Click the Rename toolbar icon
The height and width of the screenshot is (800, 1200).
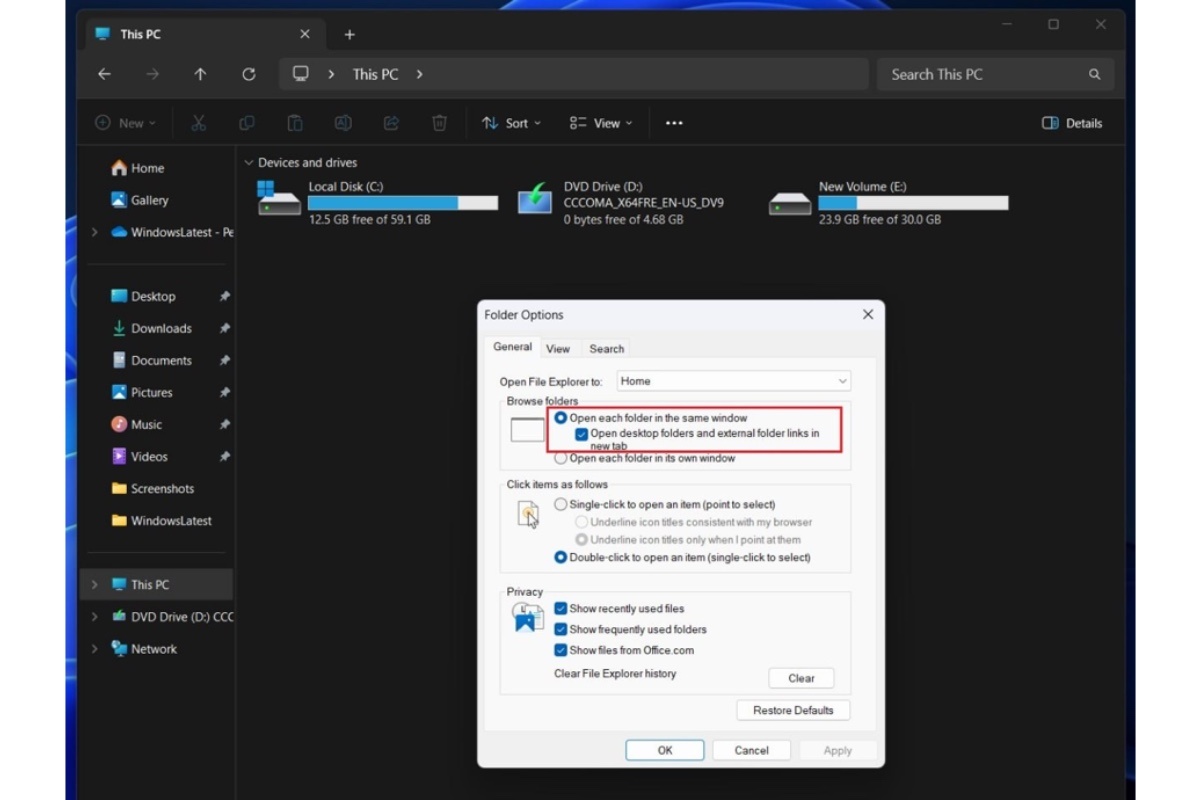point(343,123)
